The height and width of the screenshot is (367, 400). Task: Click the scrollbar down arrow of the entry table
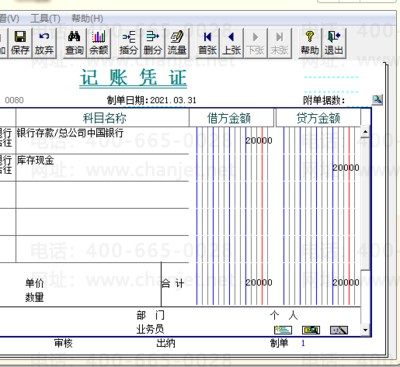coord(365,330)
